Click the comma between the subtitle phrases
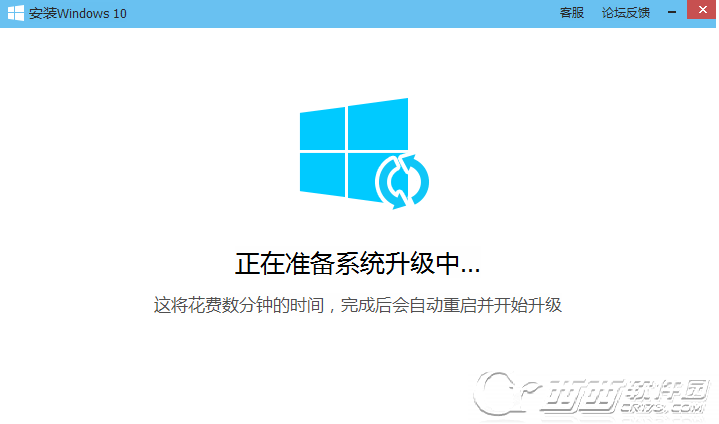This screenshot has width=719, height=424. [x=332, y=310]
